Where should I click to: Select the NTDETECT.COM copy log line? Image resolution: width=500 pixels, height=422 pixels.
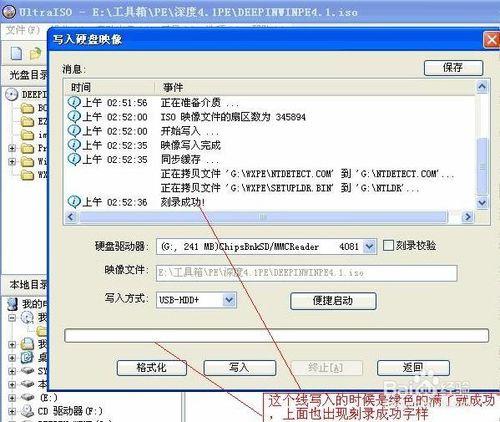[307, 174]
